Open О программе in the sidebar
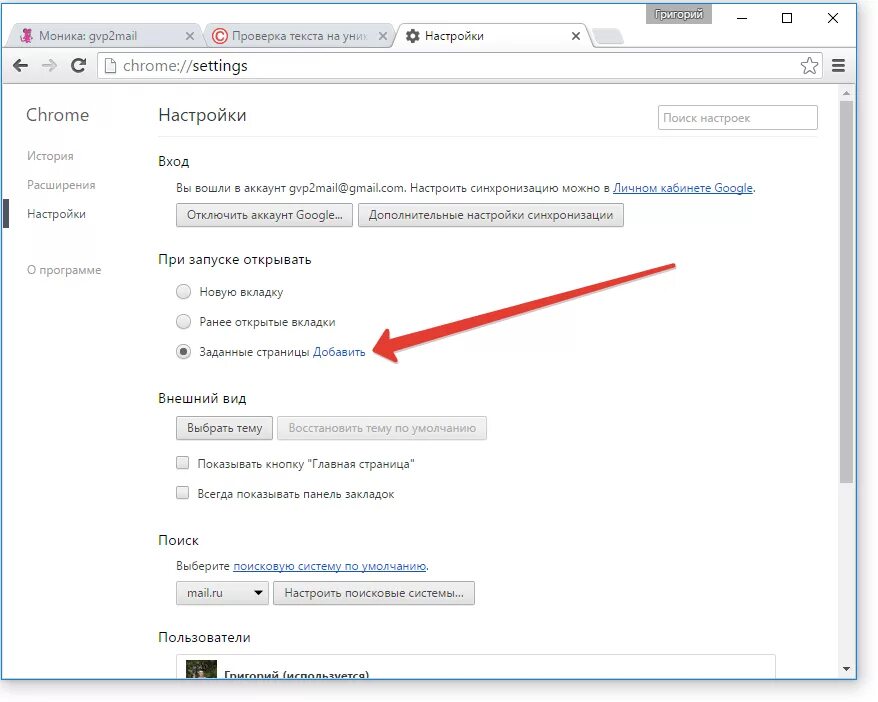 pyautogui.click(x=64, y=270)
